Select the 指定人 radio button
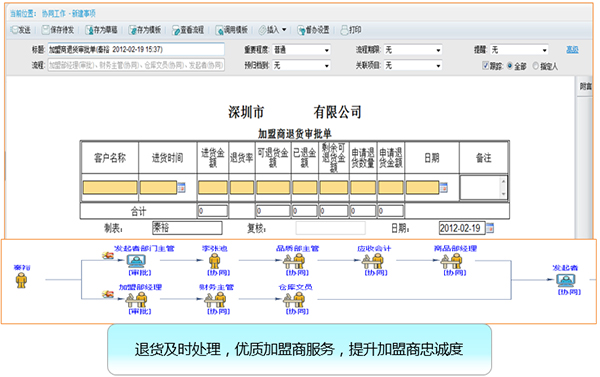Viewport: 600px width, 377px height. [x=536, y=65]
